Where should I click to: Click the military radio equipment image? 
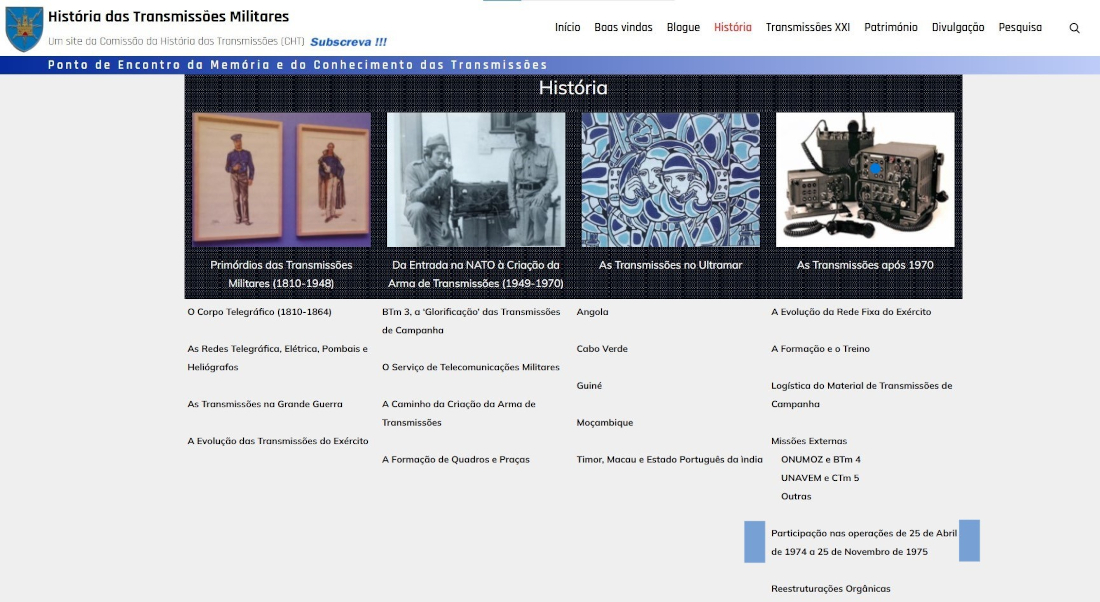click(x=865, y=179)
